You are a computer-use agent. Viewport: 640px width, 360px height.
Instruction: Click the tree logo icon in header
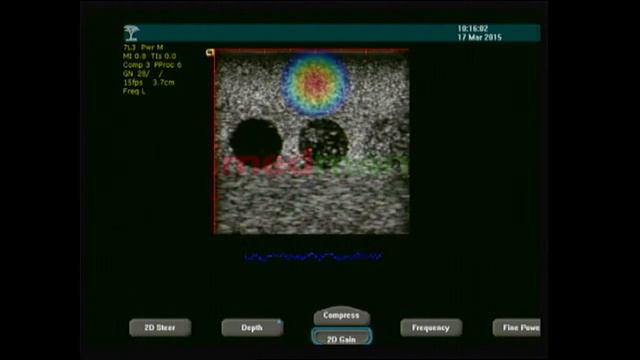[x=131, y=33]
